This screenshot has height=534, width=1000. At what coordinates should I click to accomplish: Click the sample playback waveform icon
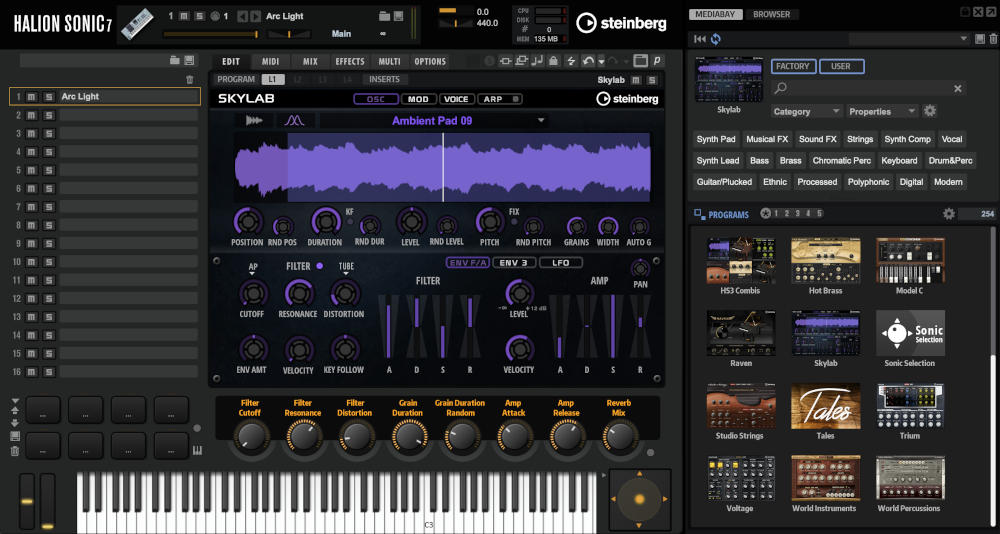[x=253, y=121]
